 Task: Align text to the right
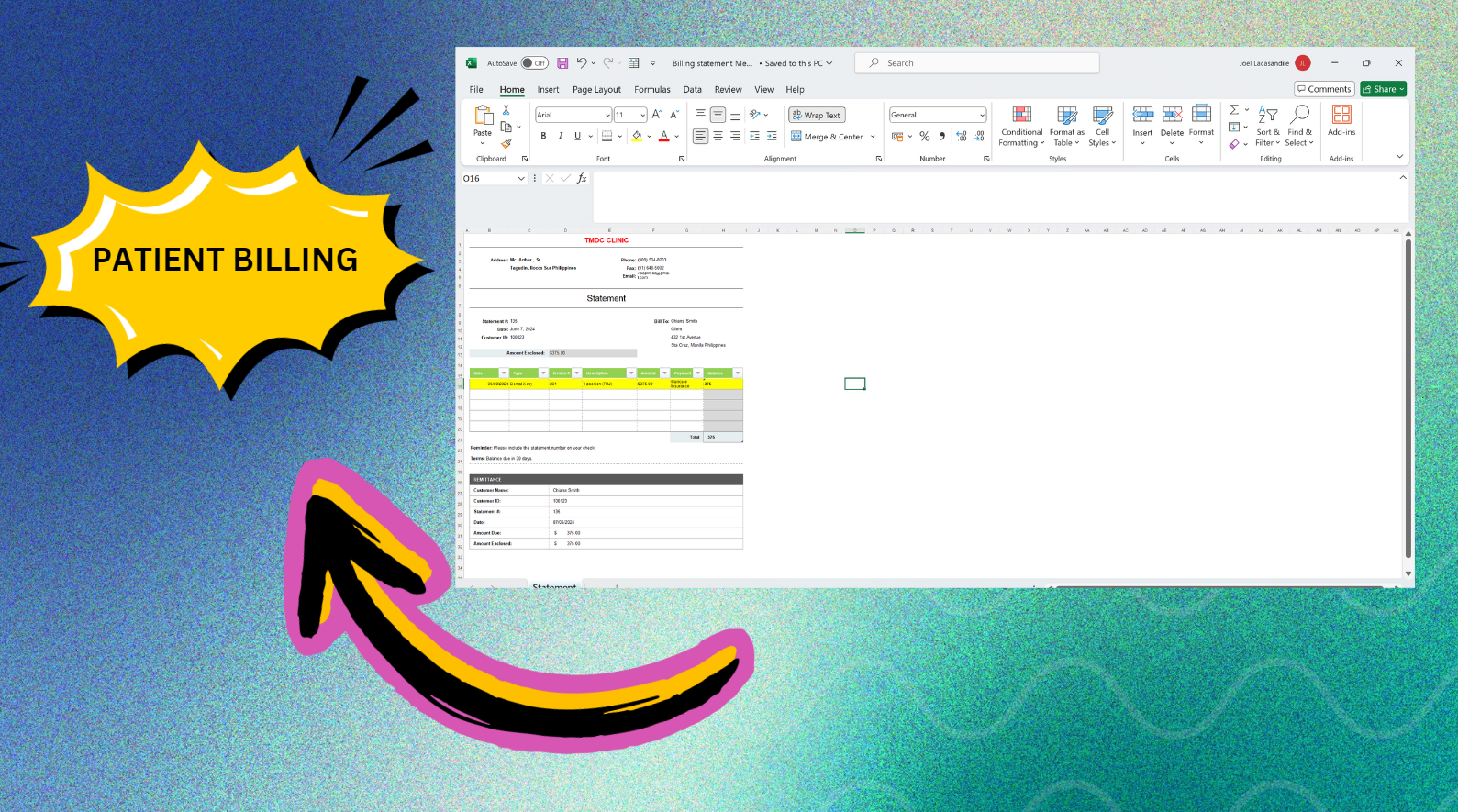(736, 136)
